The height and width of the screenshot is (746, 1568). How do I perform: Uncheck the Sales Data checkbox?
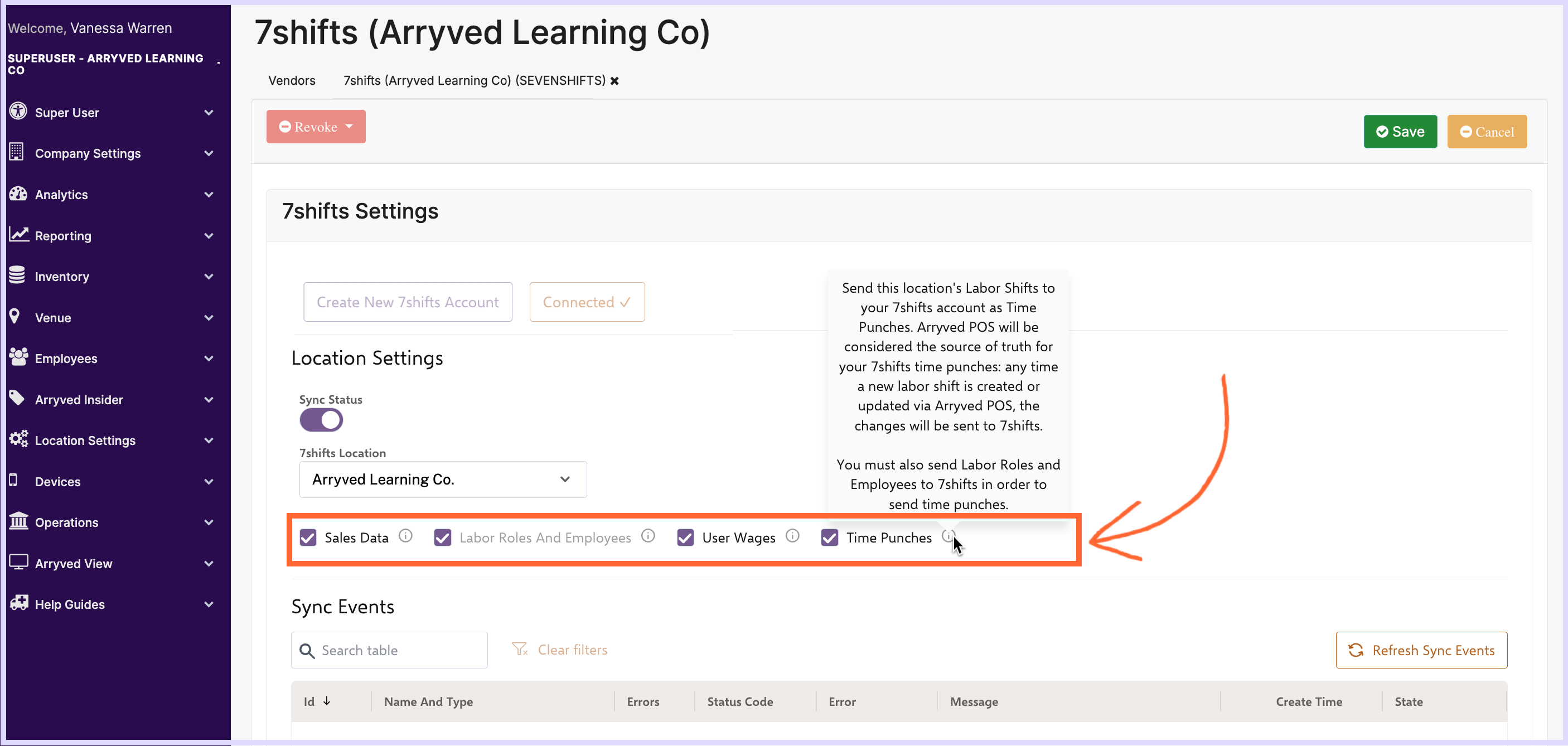point(308,538)
